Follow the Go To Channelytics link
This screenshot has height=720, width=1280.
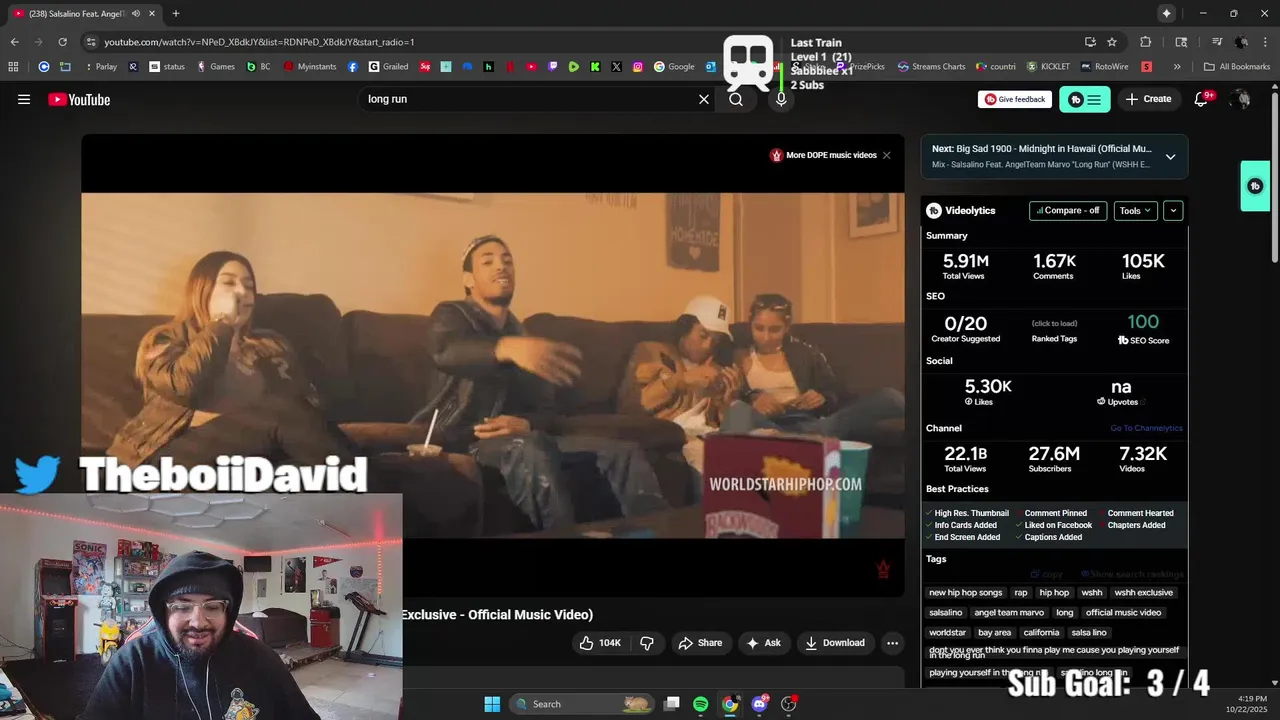[x=1146, y=428]
